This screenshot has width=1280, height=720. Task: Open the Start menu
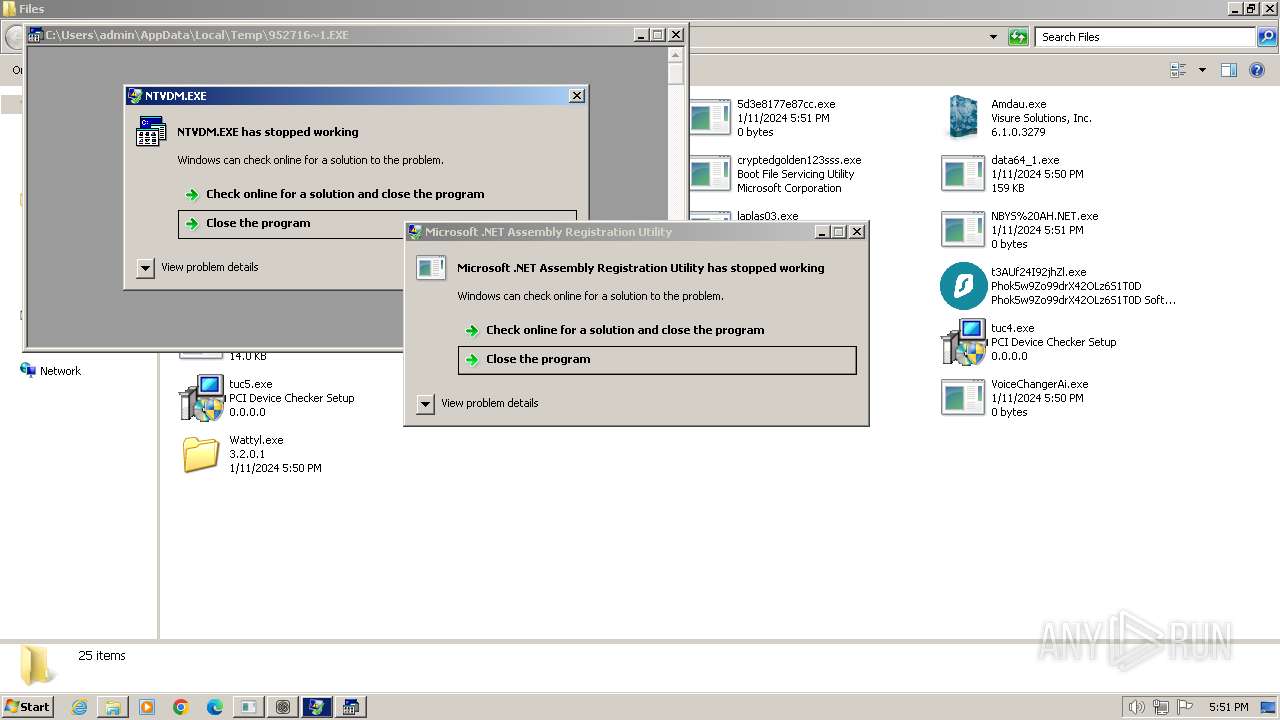pos(27,706)
